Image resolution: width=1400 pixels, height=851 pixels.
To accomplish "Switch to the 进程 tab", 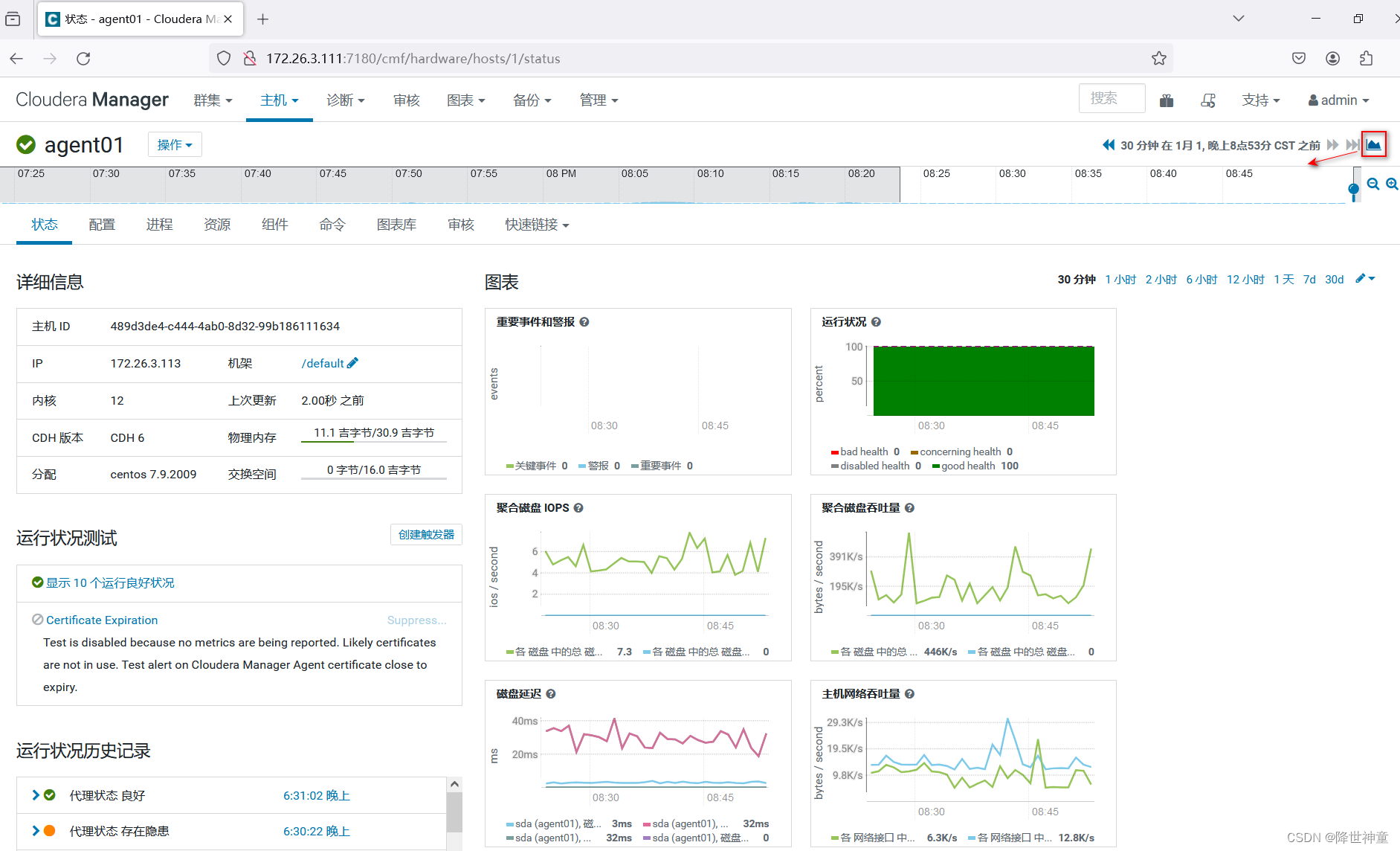I will coord(160,225).
